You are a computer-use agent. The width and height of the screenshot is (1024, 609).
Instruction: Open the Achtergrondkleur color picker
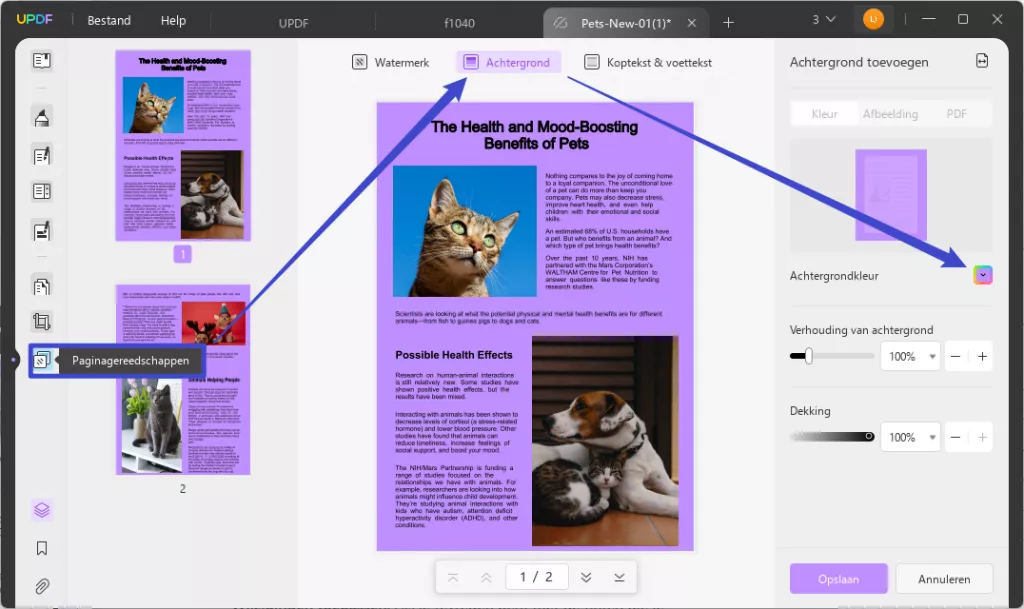click(x=982, y=275)
